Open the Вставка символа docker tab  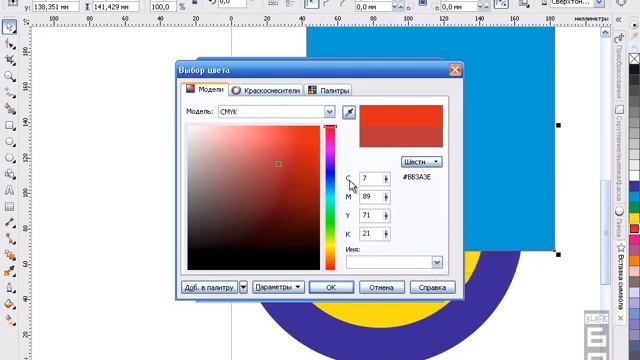coord(621,276)
